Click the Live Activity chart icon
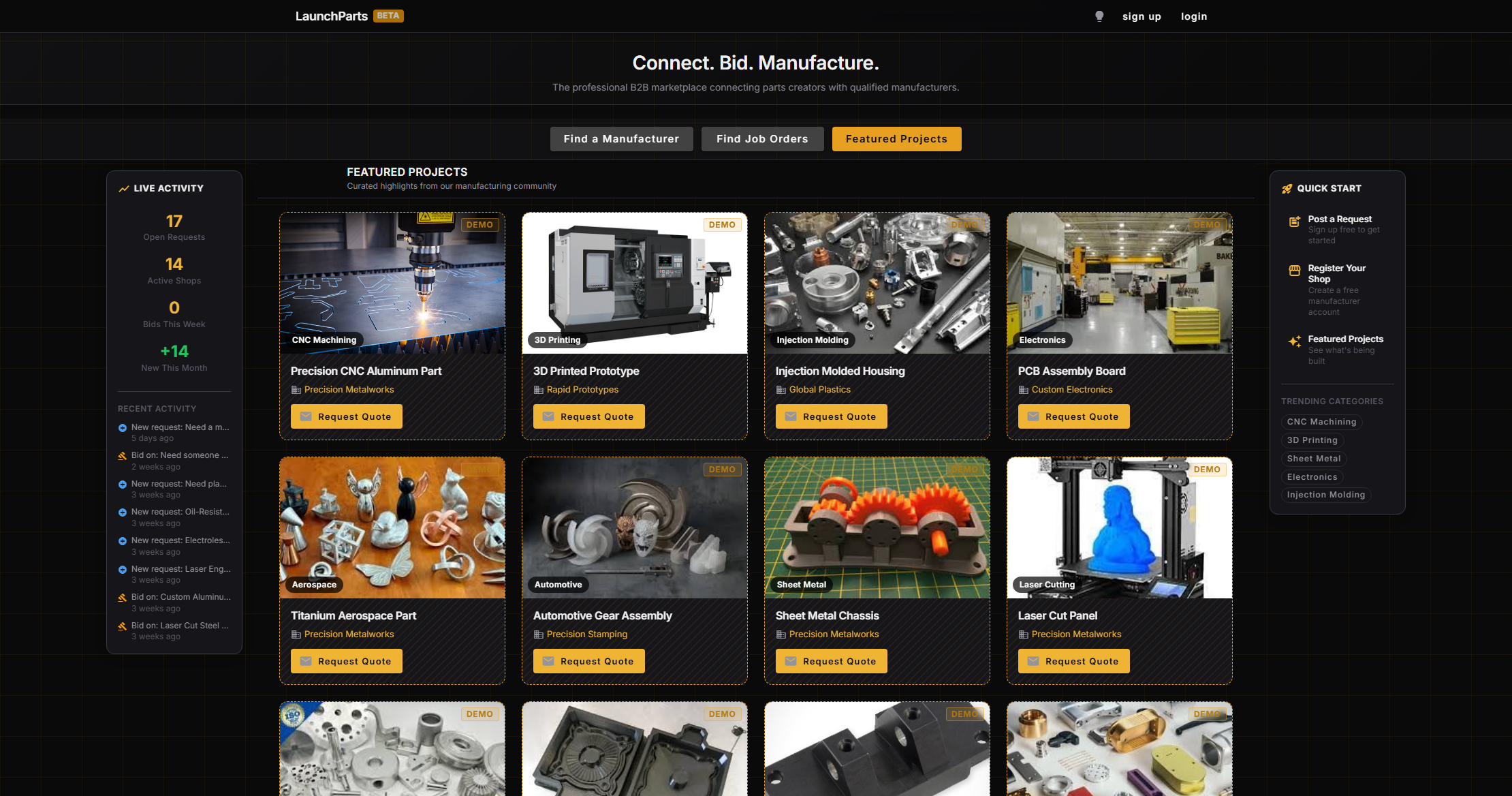Image resolution: width=1512 pixels, height=796 pixels. [123, 188]
